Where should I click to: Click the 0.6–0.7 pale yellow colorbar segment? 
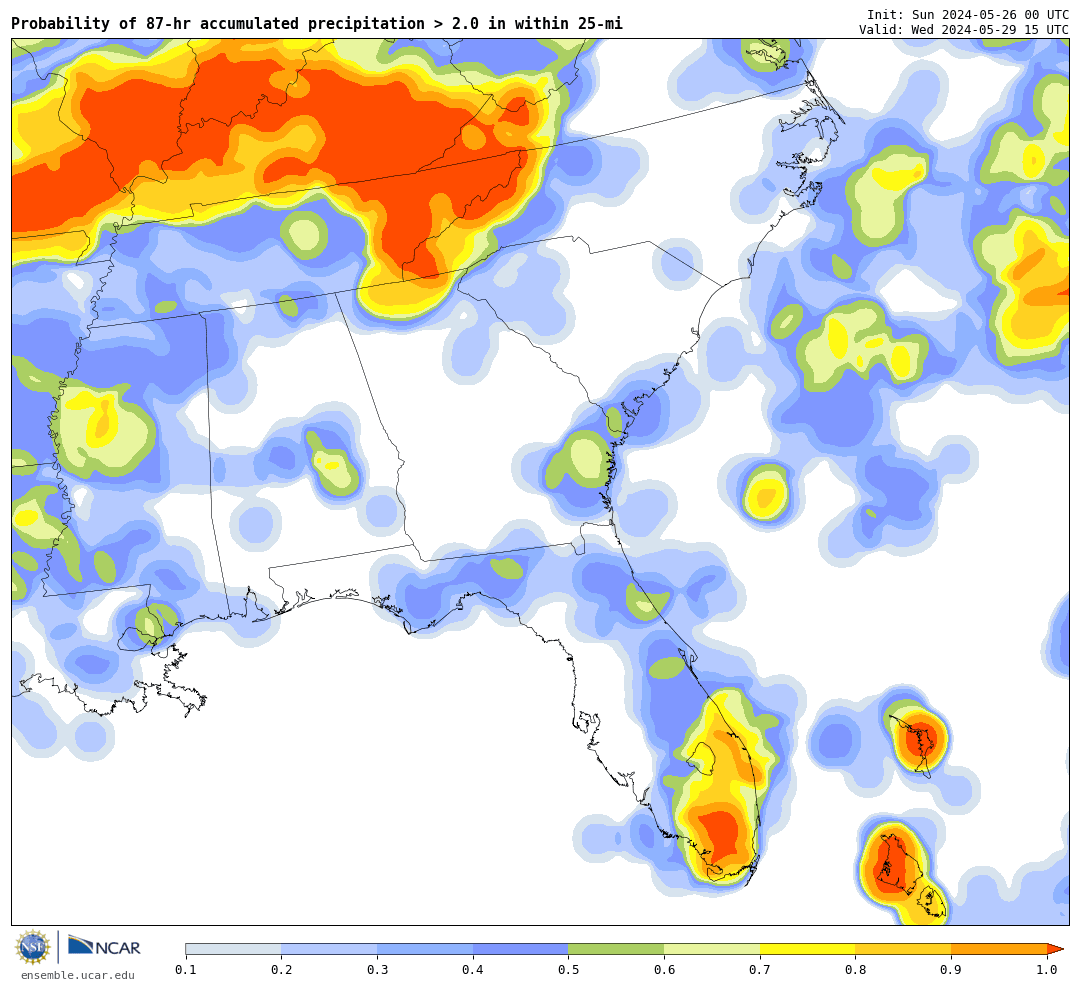pyautogui.click(x=712, y=949)
